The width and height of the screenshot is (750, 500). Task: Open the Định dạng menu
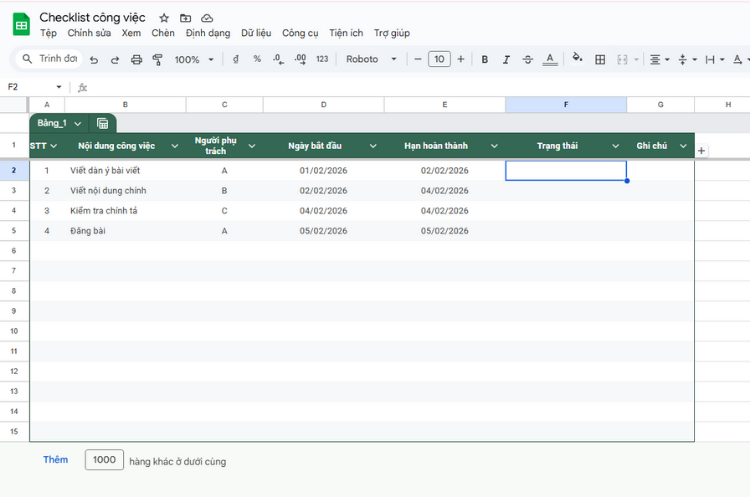click(208, 33)
